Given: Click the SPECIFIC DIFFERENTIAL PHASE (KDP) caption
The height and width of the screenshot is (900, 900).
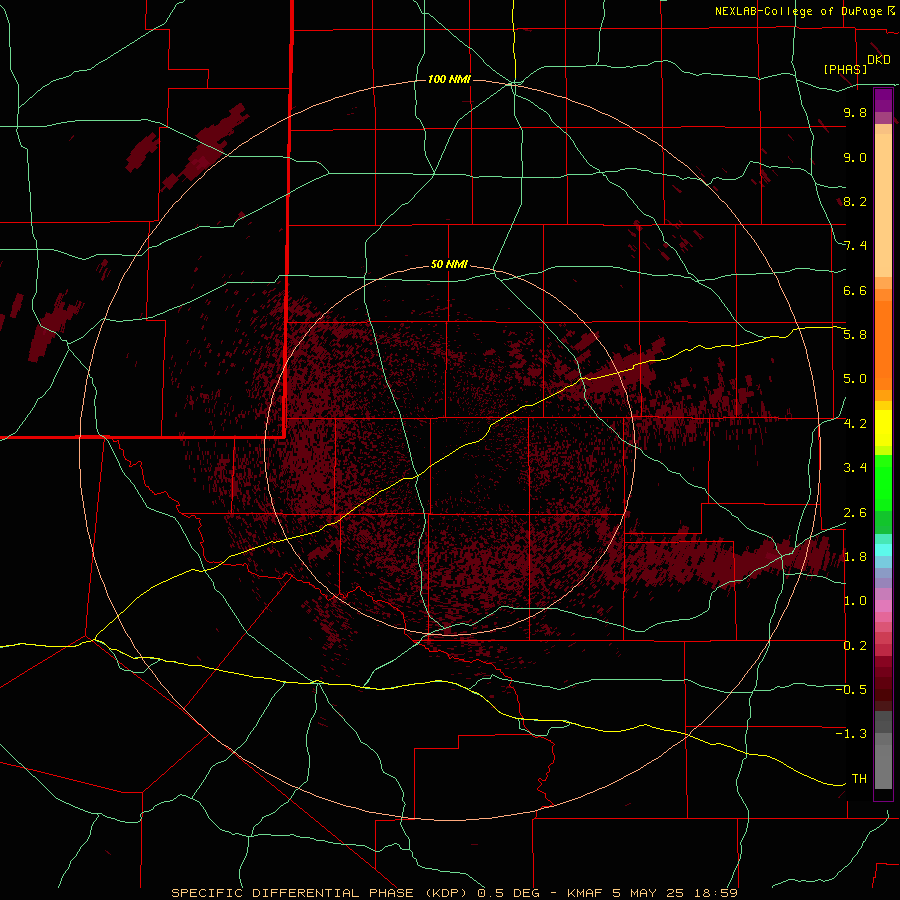Looking at the screenshot, I should coord(319,893).
